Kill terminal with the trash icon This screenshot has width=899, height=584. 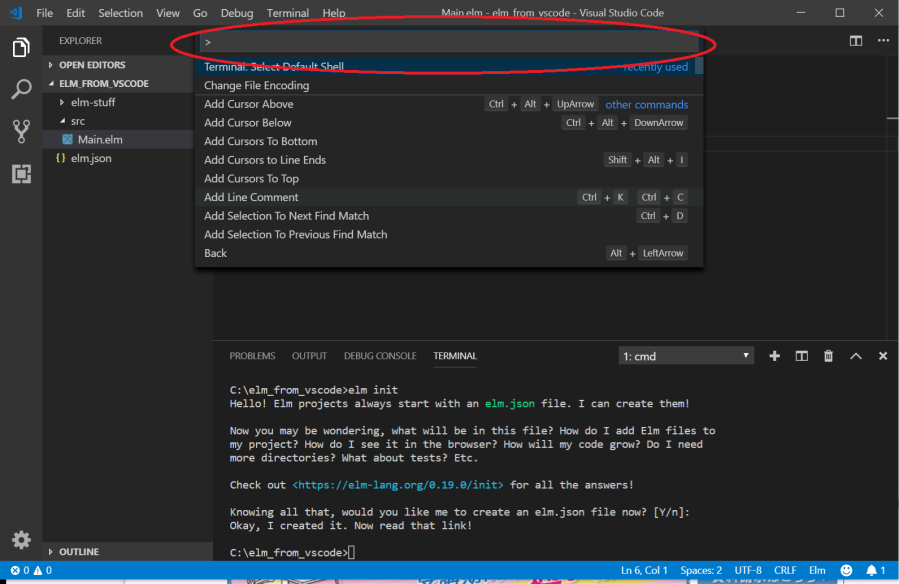828,356
